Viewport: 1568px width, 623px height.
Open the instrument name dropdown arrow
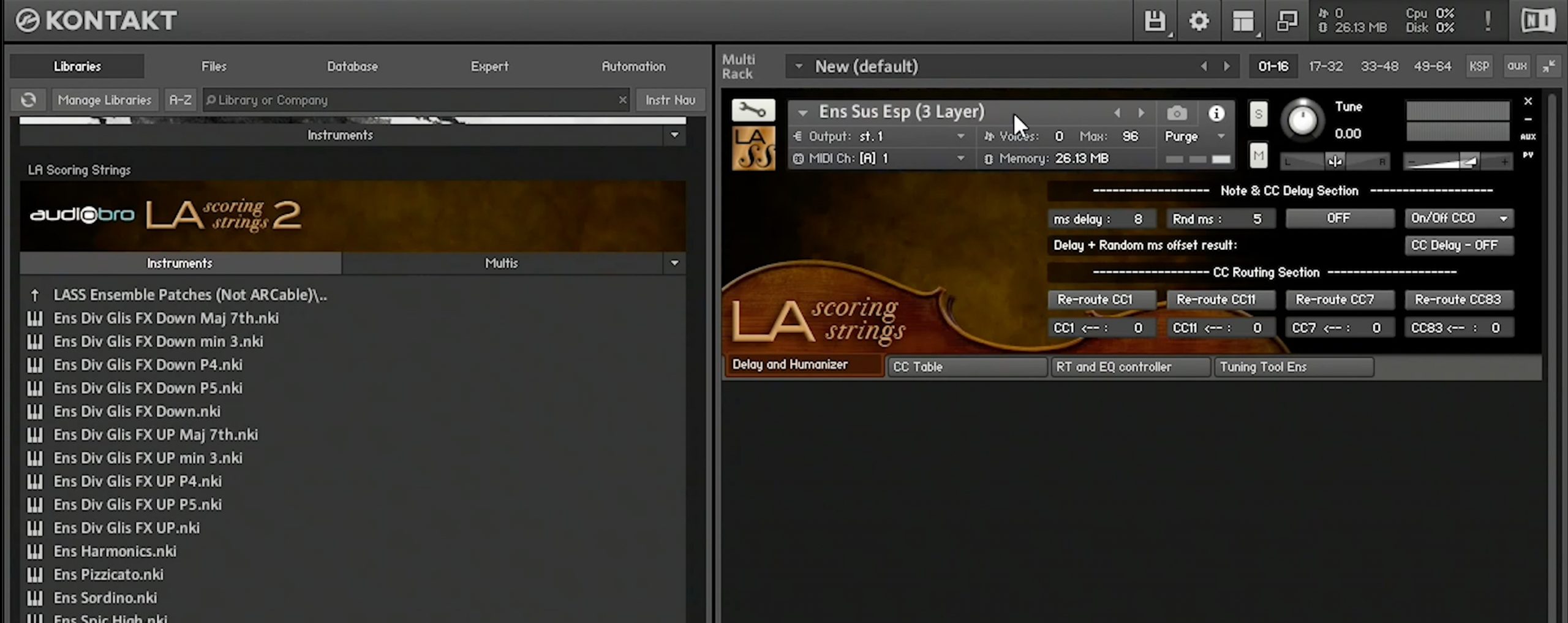pyautogui.click(x=802, y=113)
